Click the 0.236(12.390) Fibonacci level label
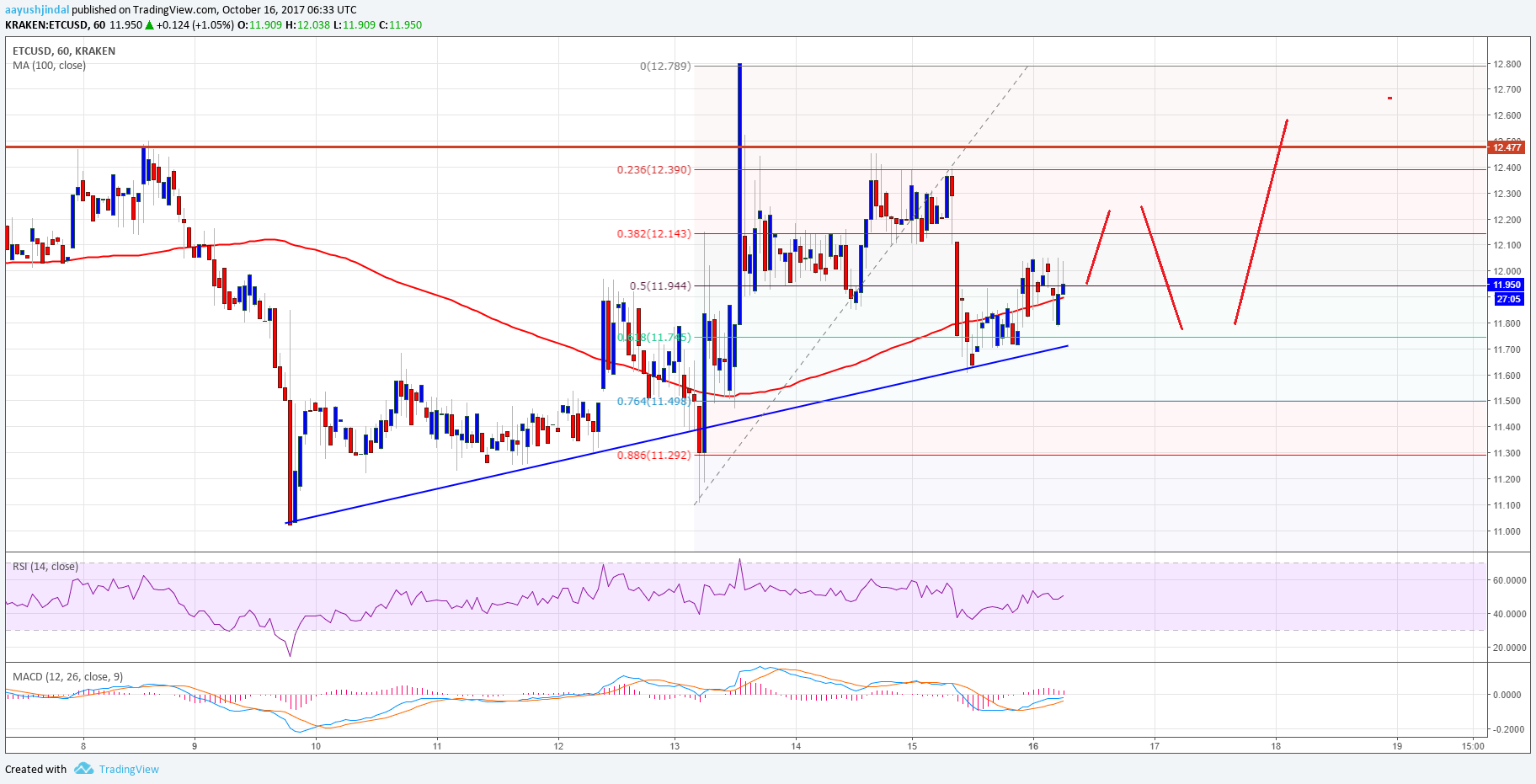This screenshot has height=784, width=1536. click(654, 169)
